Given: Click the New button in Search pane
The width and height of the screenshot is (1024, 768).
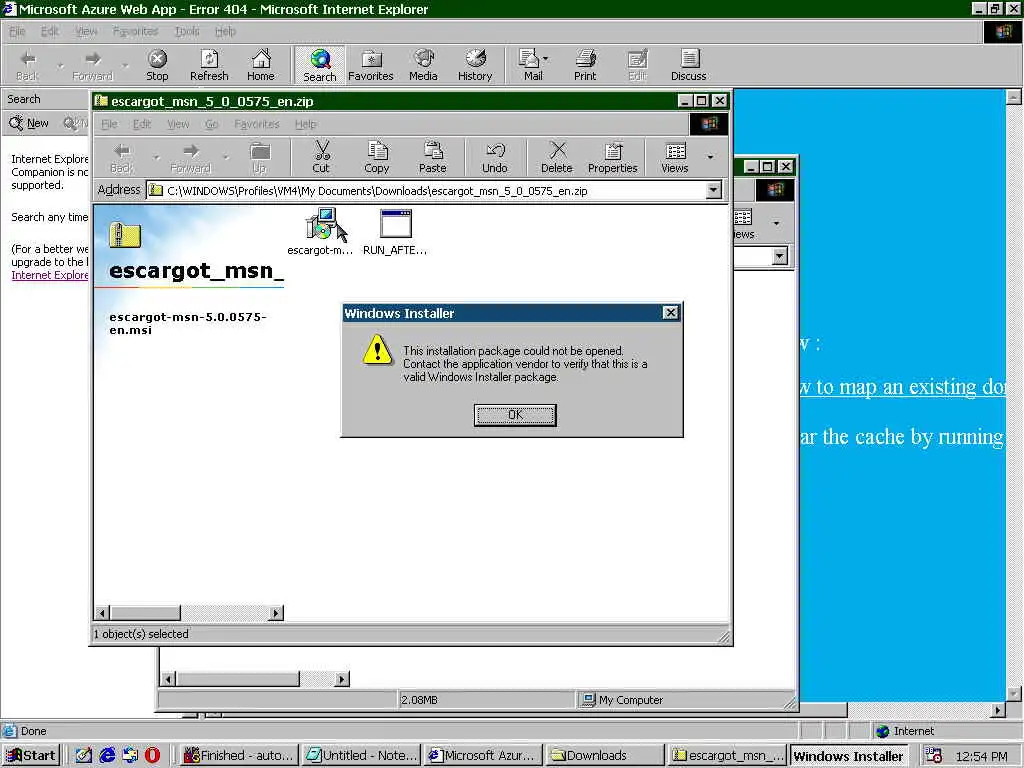Looking at the screenshot, I should [29, 123].
